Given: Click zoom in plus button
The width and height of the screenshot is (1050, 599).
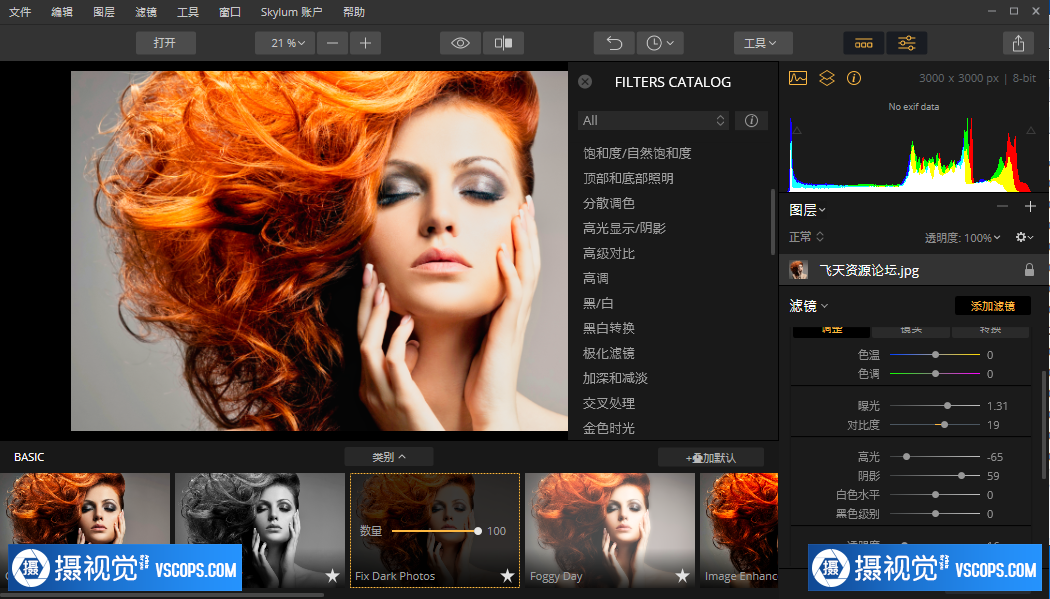Looking at the screenshot, I should pos(365,43).
